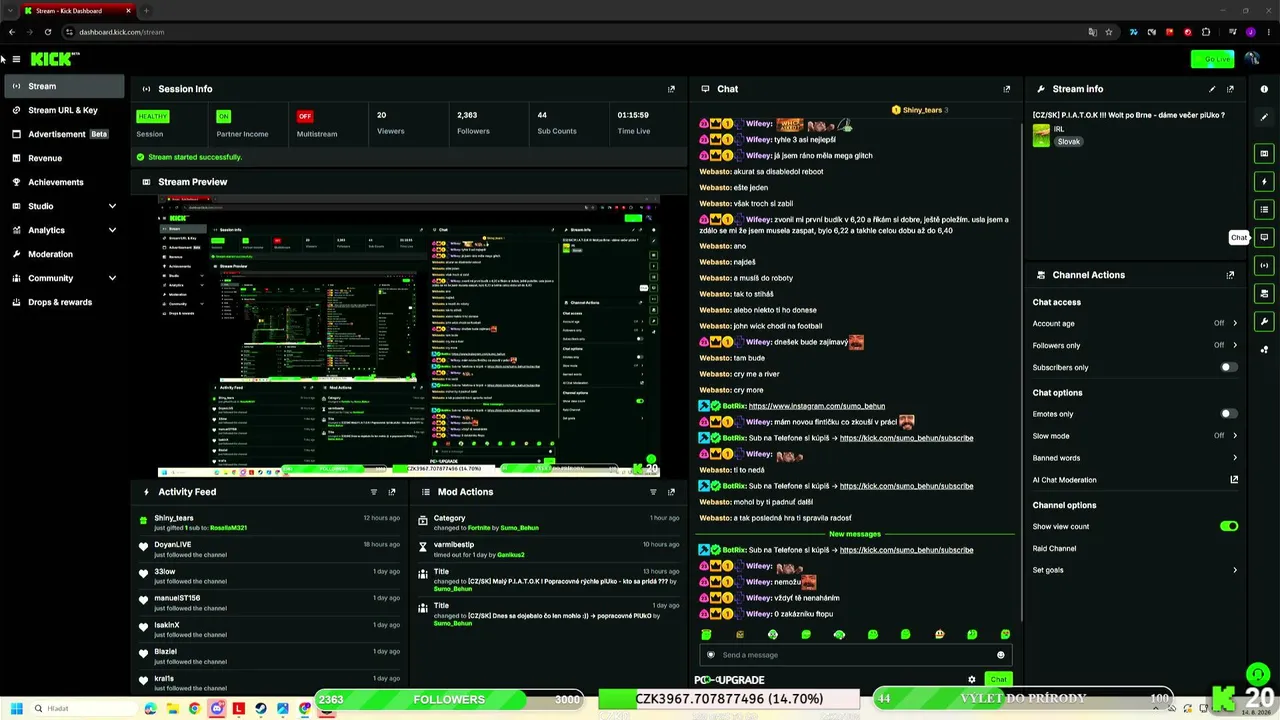Screen dimensions: 1280x720
Task: Click Ganikus2 moderator name in Mod Actions
Action: [x=510, y=555]
